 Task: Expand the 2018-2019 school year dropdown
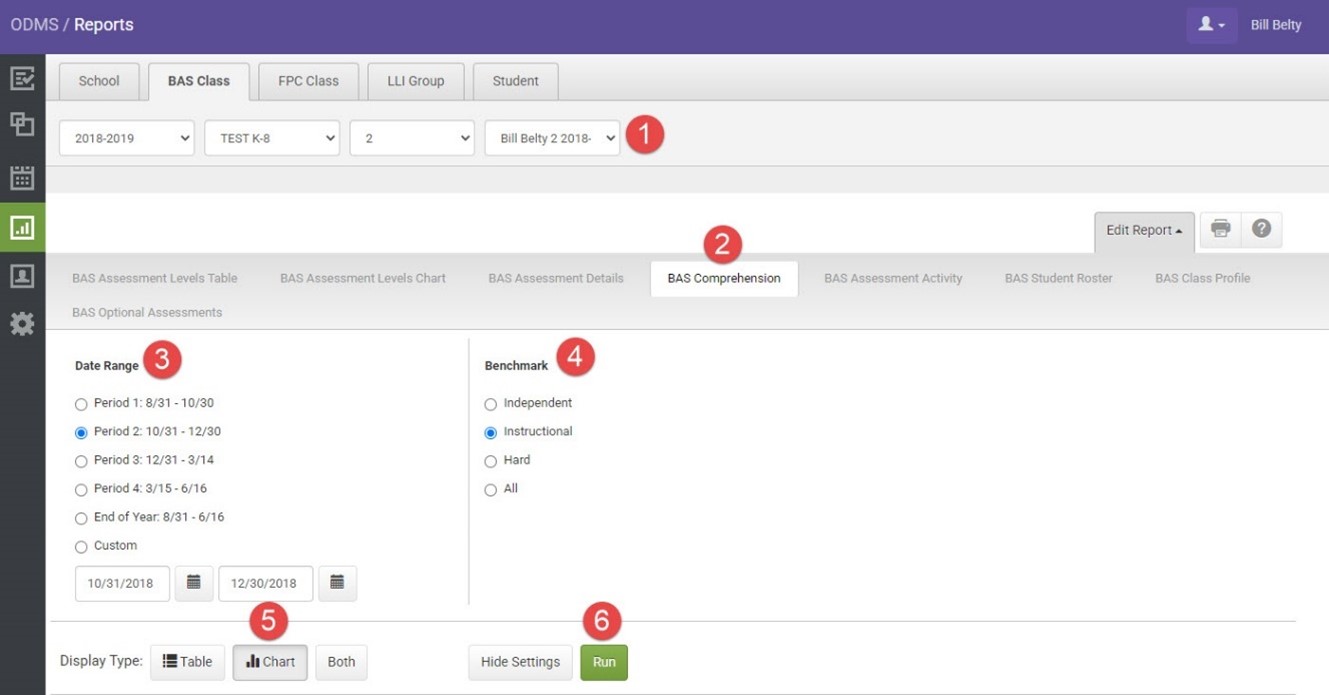click(x=126, y=138)
